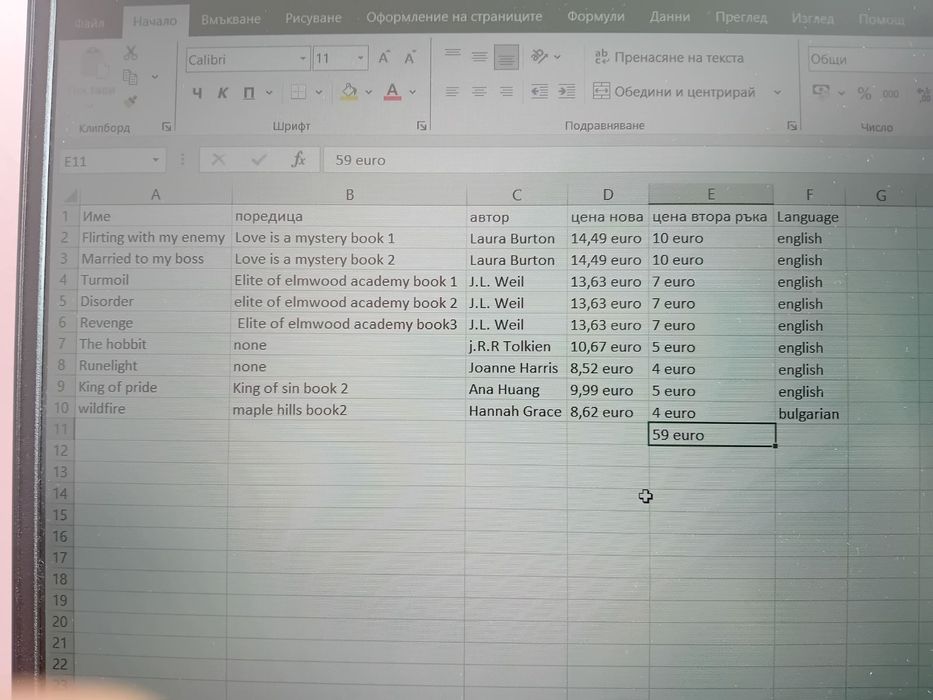
Task: Open the borders dropdown arrow
Action: tap(319, 92)
